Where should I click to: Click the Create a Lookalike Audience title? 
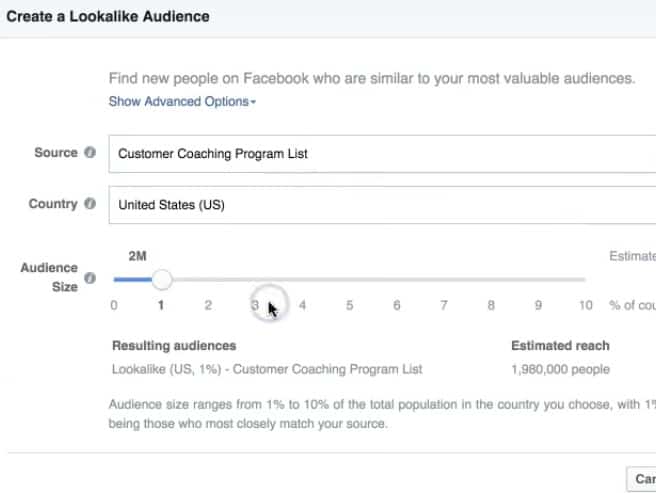pyautogui.click(x=109, y=17)
